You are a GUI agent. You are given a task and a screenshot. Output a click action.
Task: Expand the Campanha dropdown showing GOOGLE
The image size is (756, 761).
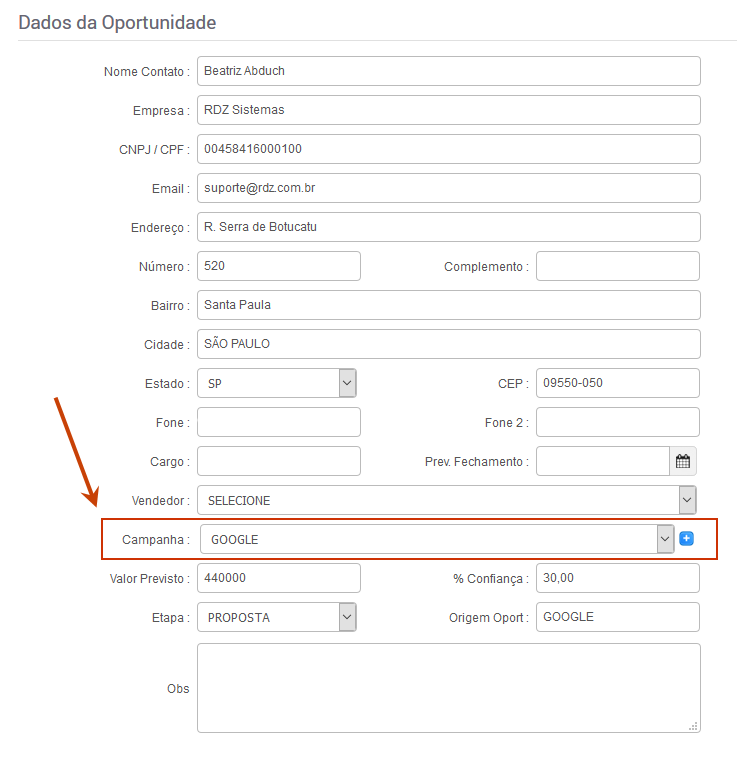point(437,539)
